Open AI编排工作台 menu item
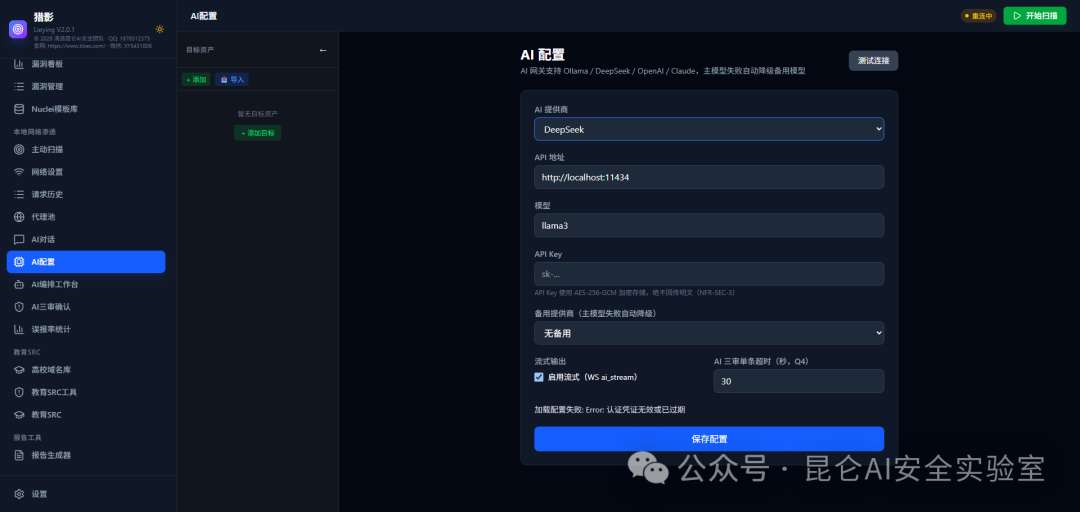Screen dimensions: 1080x512 point(86,284)
